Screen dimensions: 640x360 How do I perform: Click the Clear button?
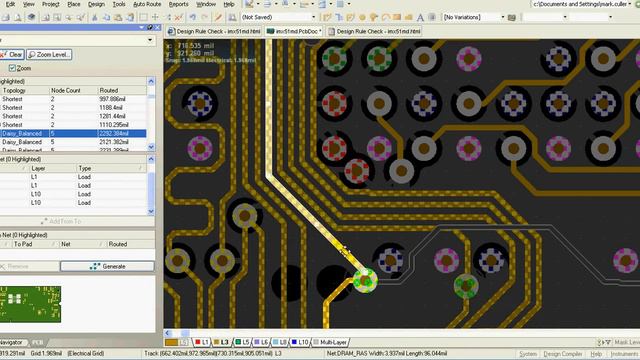[x=12, y=54]
